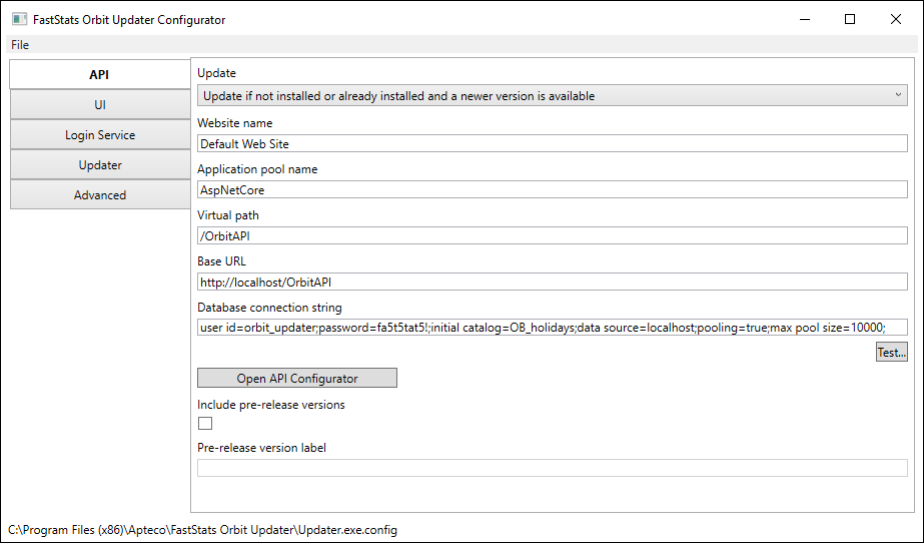Viewport: 924px width, 543px height.
Task: Open the File menu
Action: tap(19, 45)
